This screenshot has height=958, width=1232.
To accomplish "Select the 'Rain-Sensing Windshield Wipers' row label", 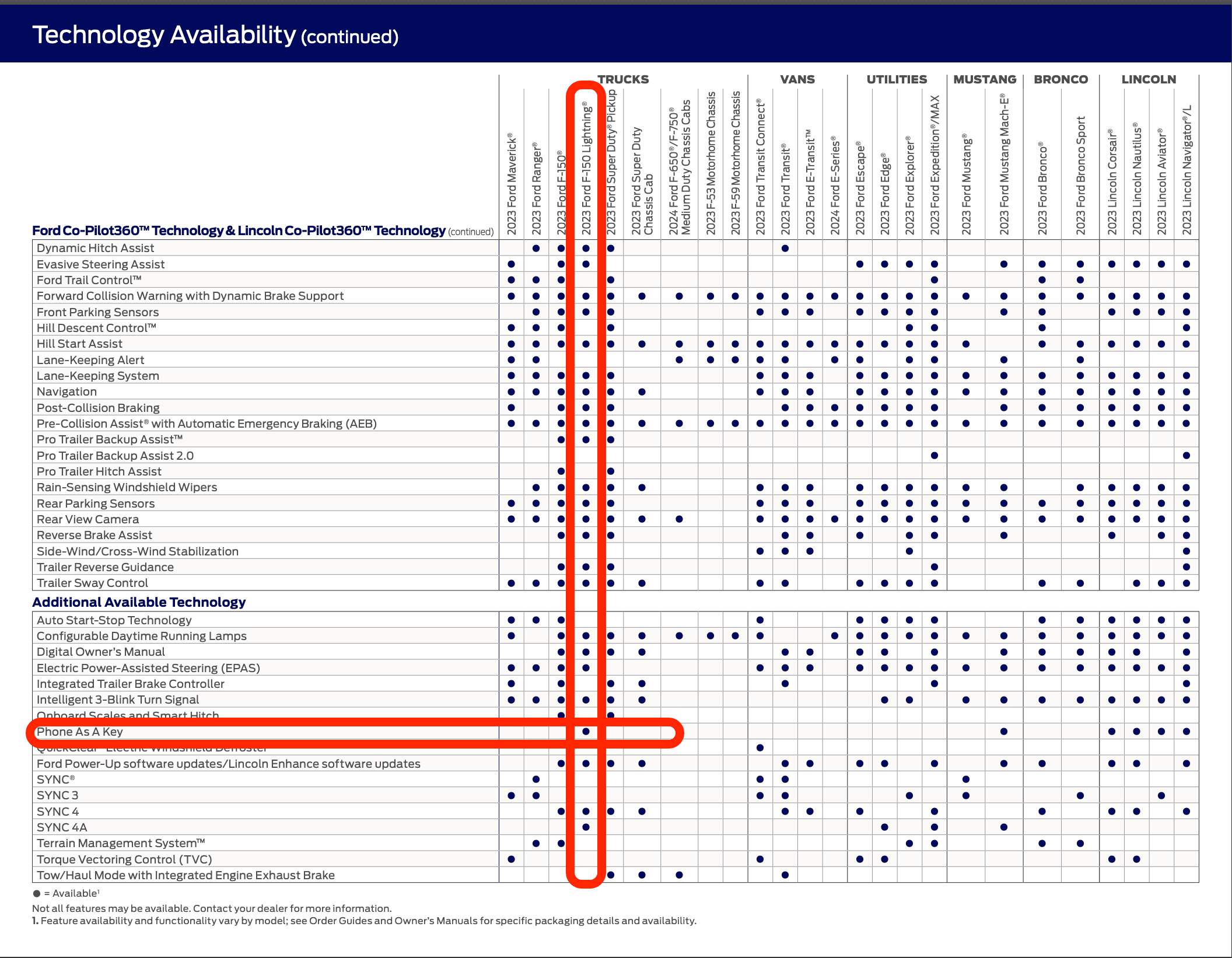I will click(127, 487).
